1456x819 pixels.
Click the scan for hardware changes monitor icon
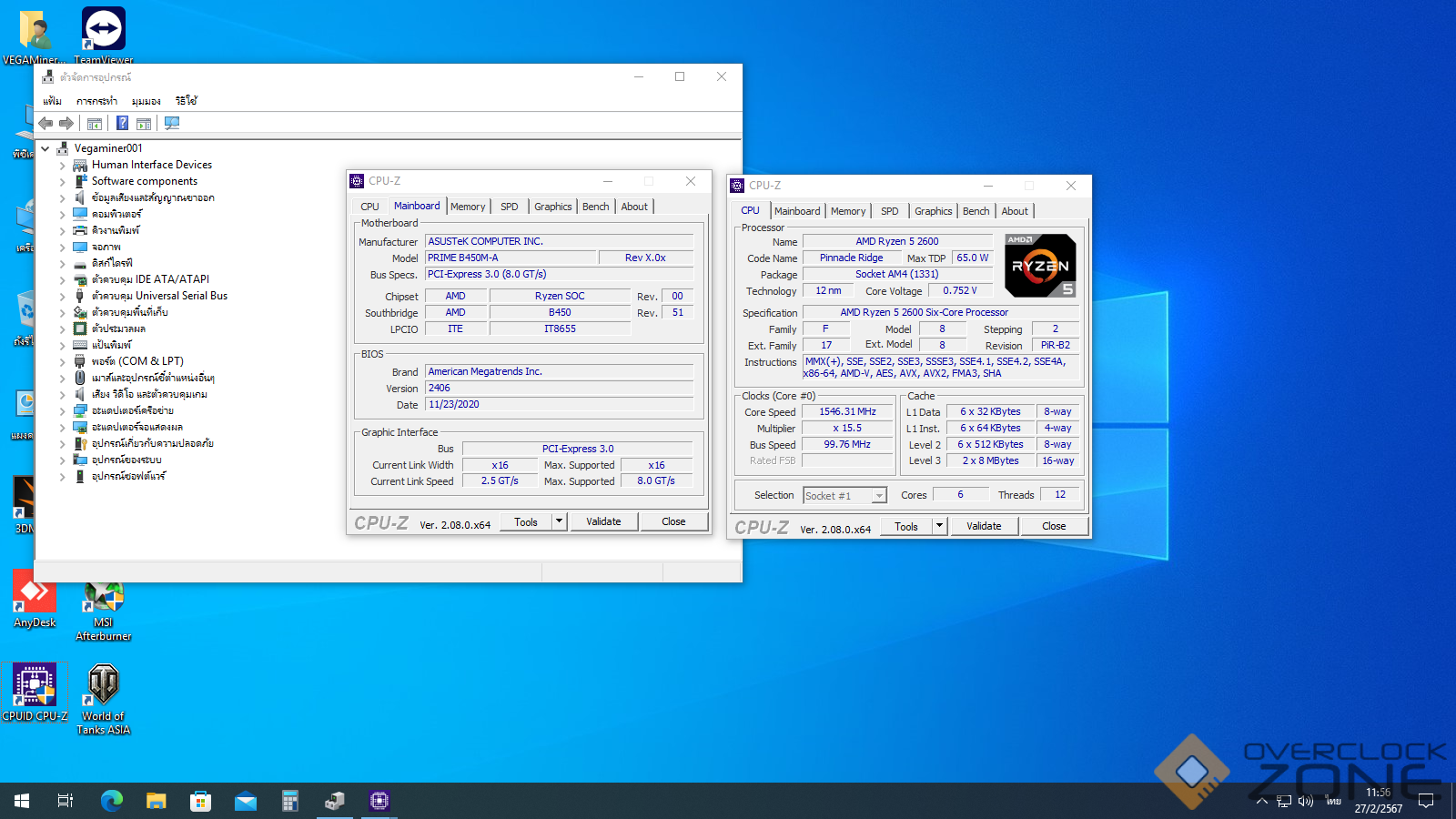click(x=172, y=124)
